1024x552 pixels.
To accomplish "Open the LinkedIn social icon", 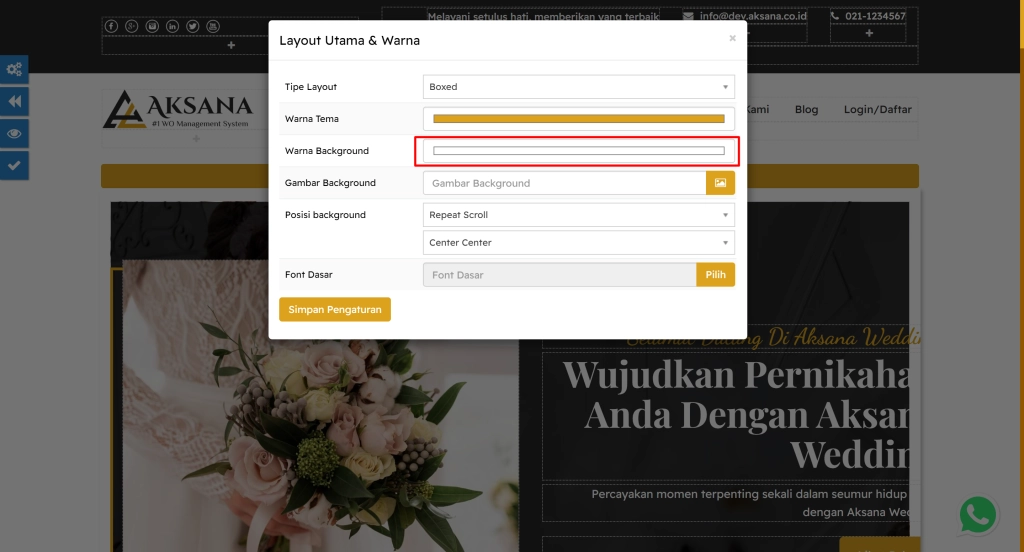I will coord(172,26).
